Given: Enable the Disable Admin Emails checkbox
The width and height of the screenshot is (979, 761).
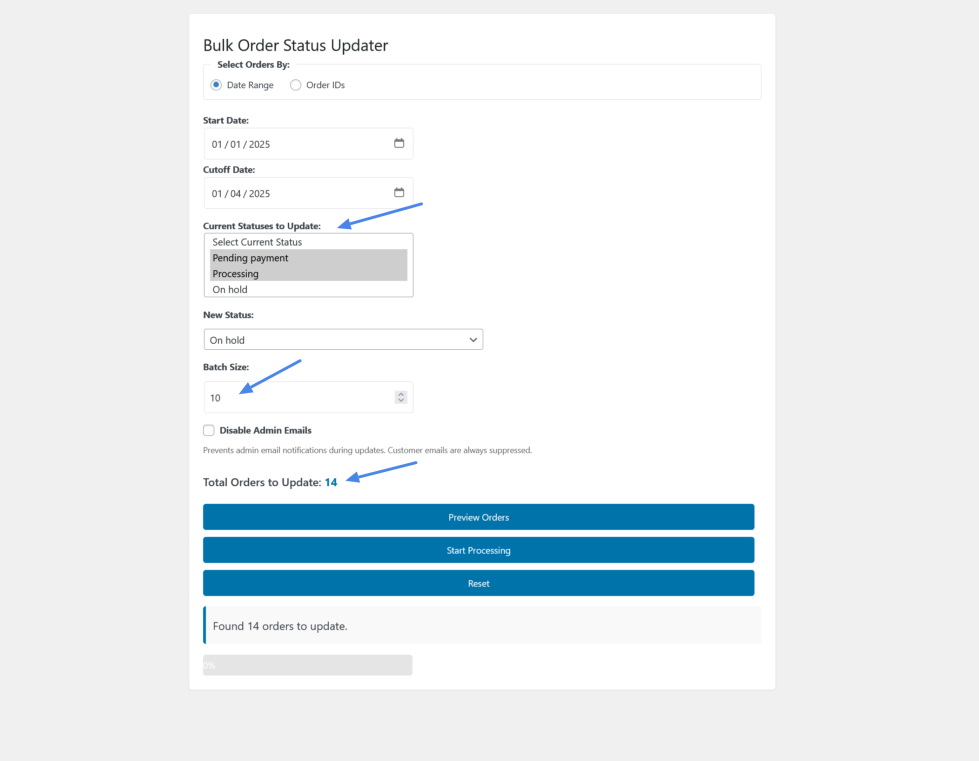Looking at the screenshot, I should coord(209,431).
